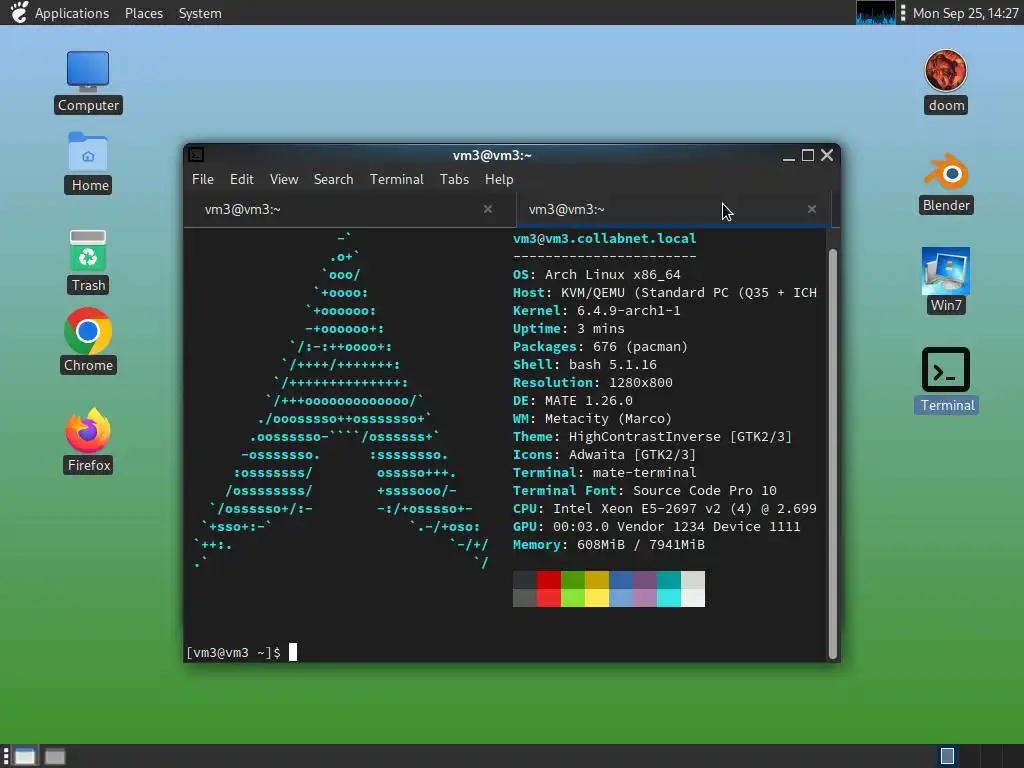Screen dimensions: 1024x768
Task: Click the Shell: bash 5.1.16 line
Action: (584, 364)
